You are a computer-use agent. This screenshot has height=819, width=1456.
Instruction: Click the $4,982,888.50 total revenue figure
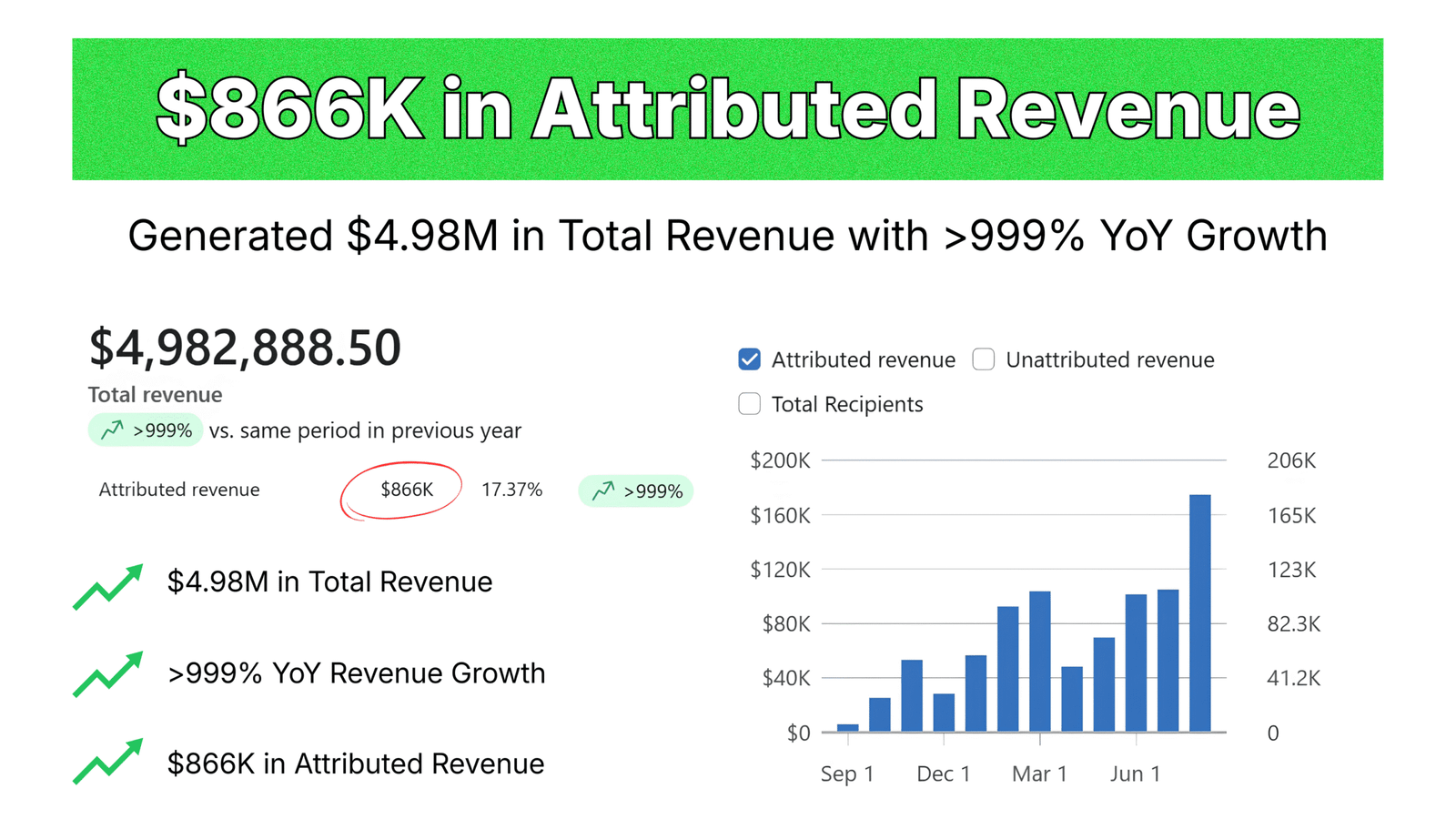[245, 348]
